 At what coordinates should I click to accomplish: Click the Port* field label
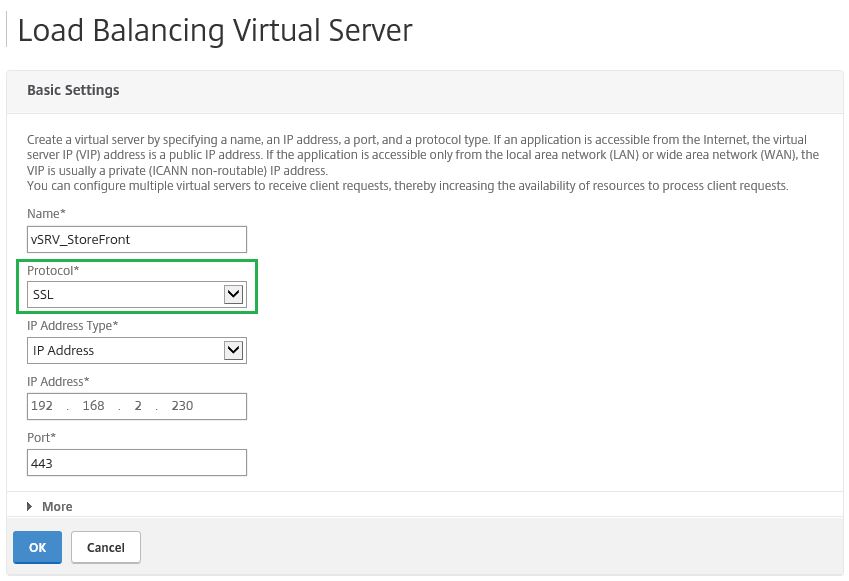pyautogui.click(x=41, y=437)
